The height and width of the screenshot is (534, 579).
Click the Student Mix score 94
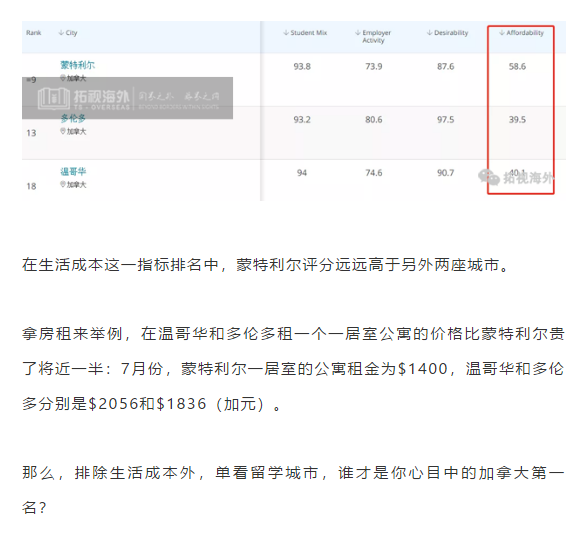302,173
